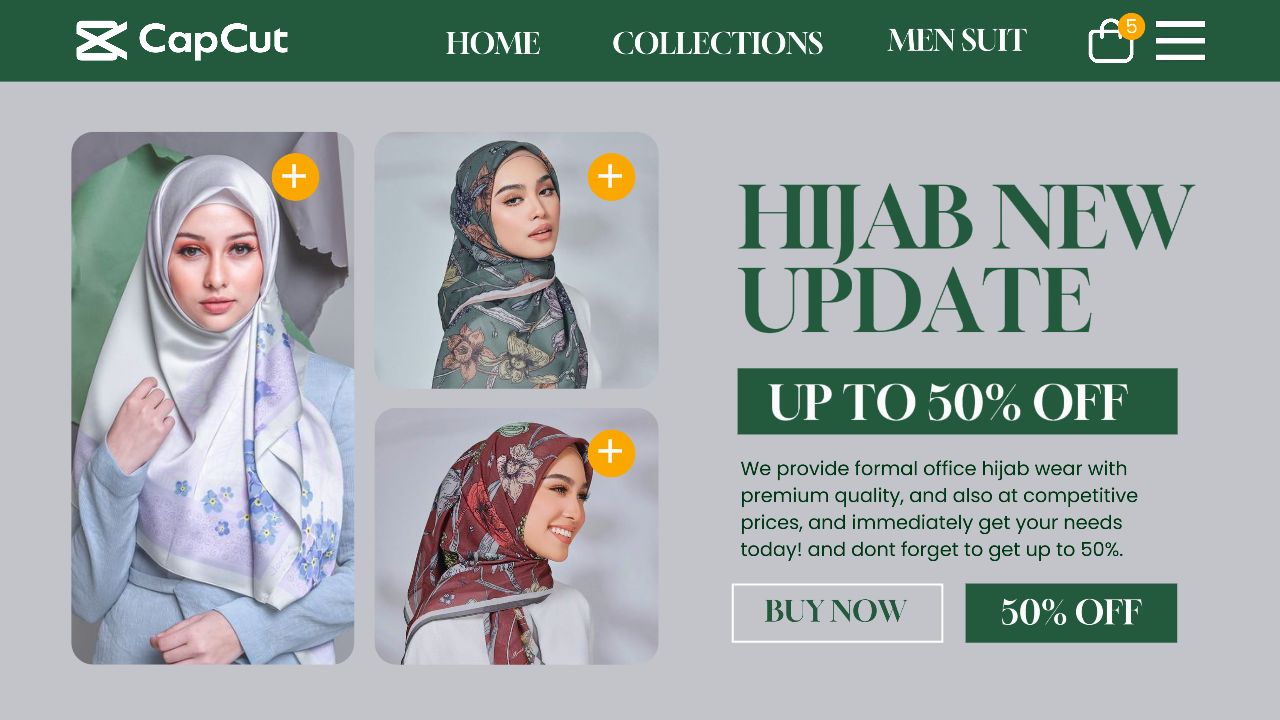The height and width of the screenshot is (720, 1280).
Task: Click the green navigation header bar
Action: [x=640, y=41]
